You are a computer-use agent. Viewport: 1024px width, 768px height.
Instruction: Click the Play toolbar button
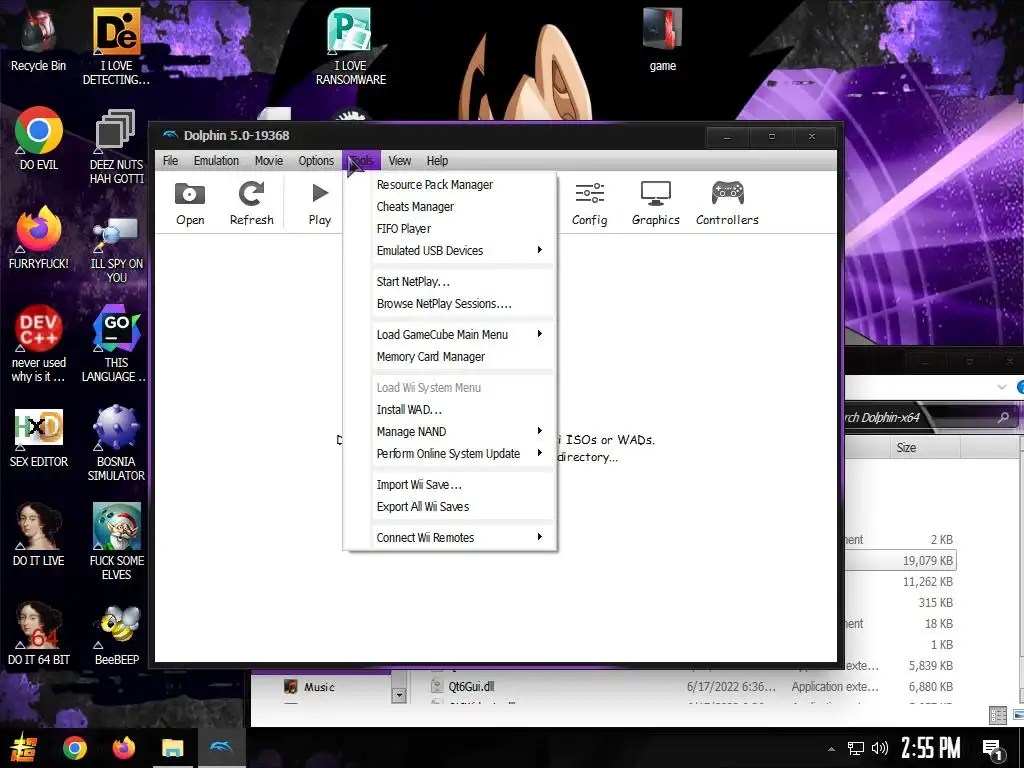pyautogui.click(x=319, y=203)
